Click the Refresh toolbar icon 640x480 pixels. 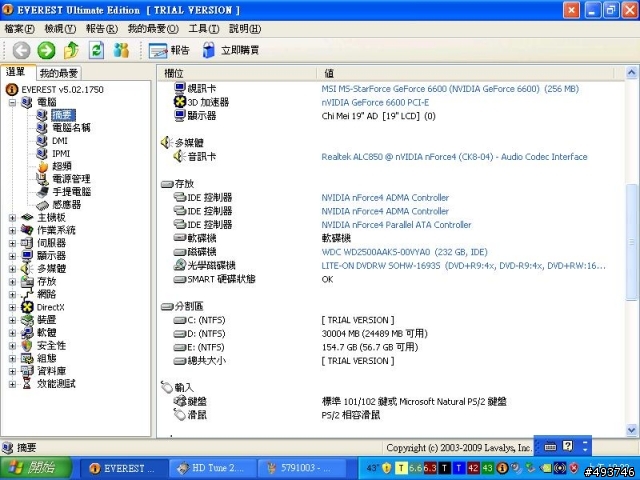coord(96,50)
